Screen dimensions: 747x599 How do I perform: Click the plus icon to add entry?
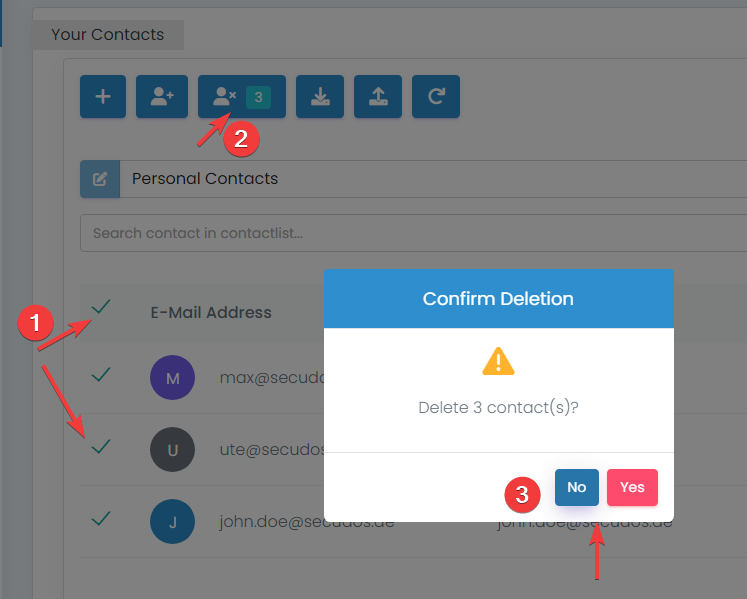[103, 97]
